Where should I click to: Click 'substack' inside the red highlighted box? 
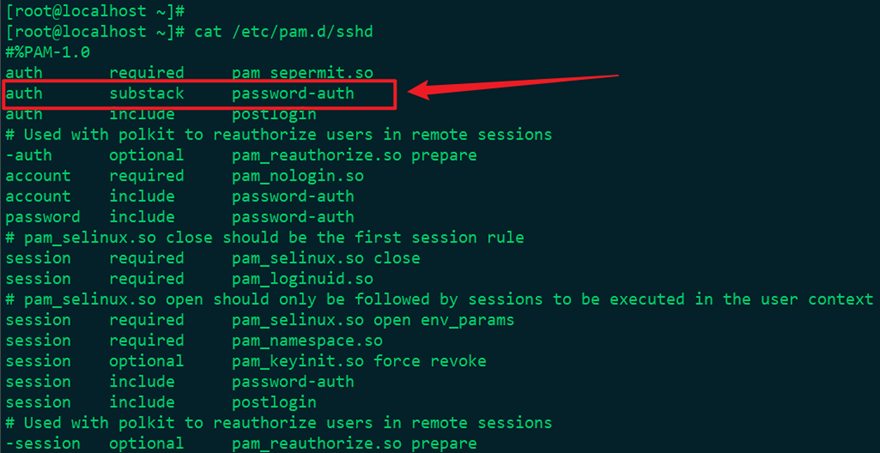(x=146, y=93)
